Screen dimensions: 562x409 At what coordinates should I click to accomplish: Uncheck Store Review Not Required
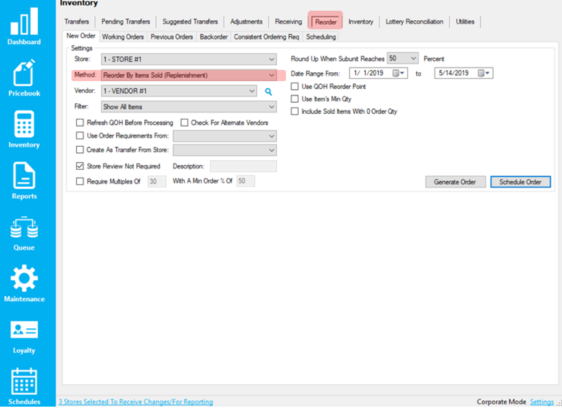click(80, 166)
